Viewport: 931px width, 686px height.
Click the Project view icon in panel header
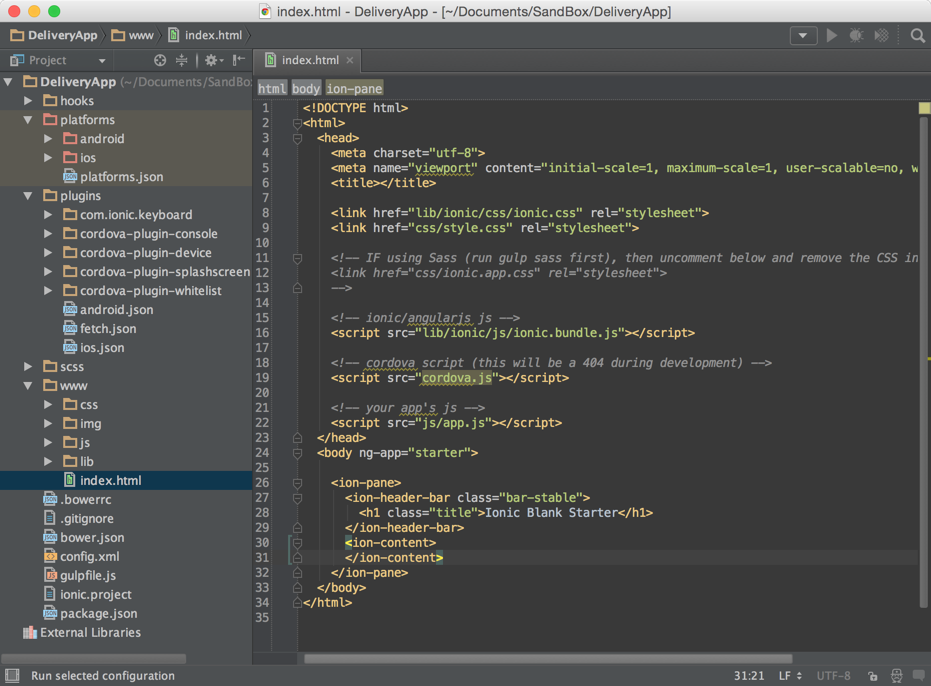coord(17,60)
